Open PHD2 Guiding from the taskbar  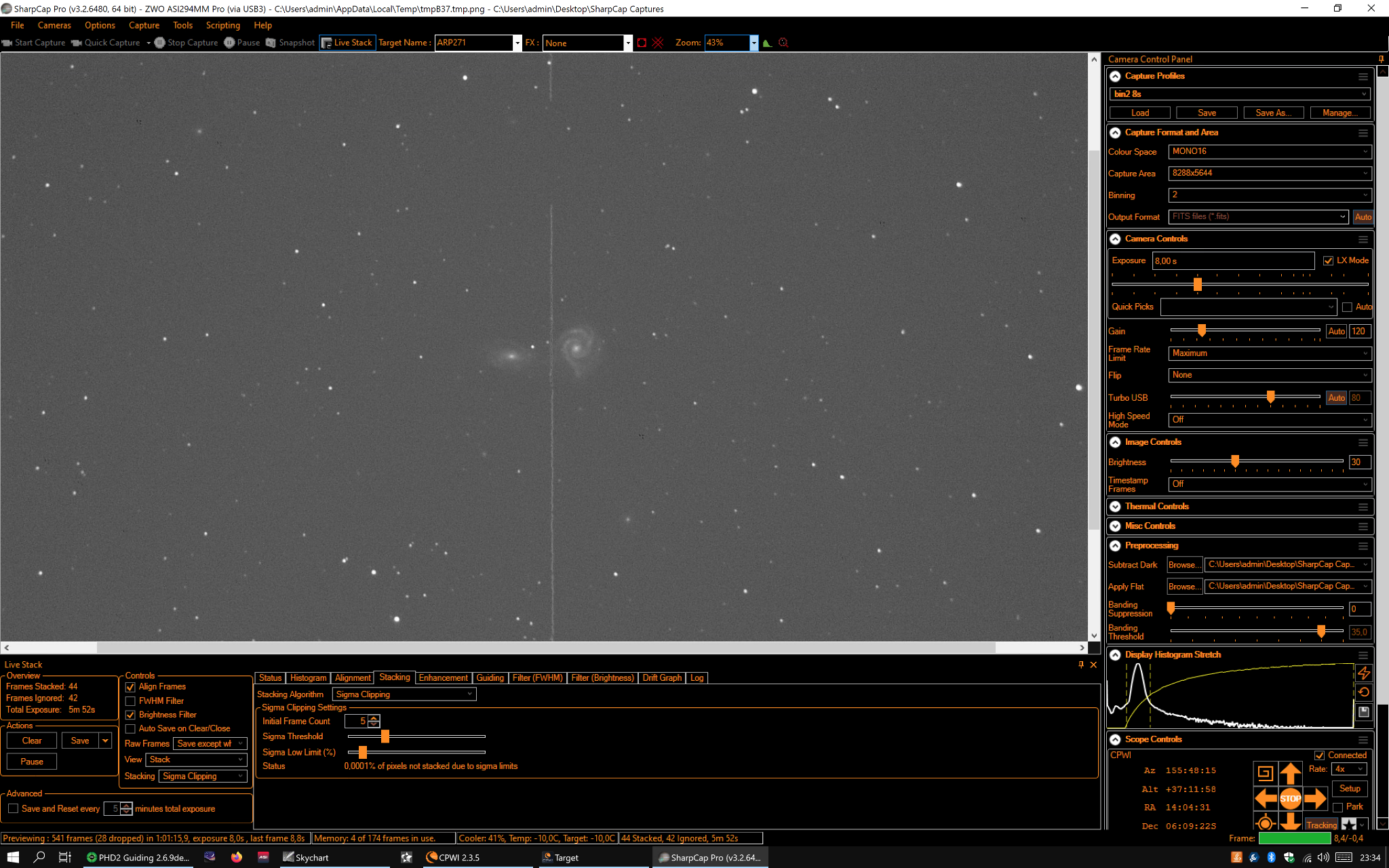tap(138, 857)
